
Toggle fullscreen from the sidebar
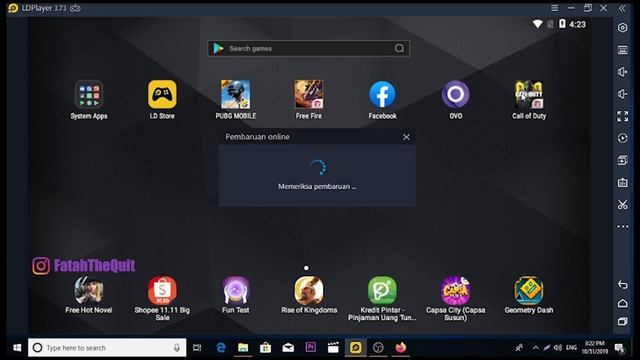(x=622, y=116)
